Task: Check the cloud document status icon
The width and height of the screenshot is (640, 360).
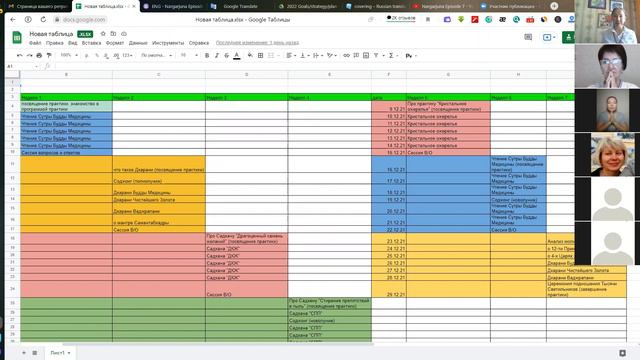Action: click(x=124, y=34)
